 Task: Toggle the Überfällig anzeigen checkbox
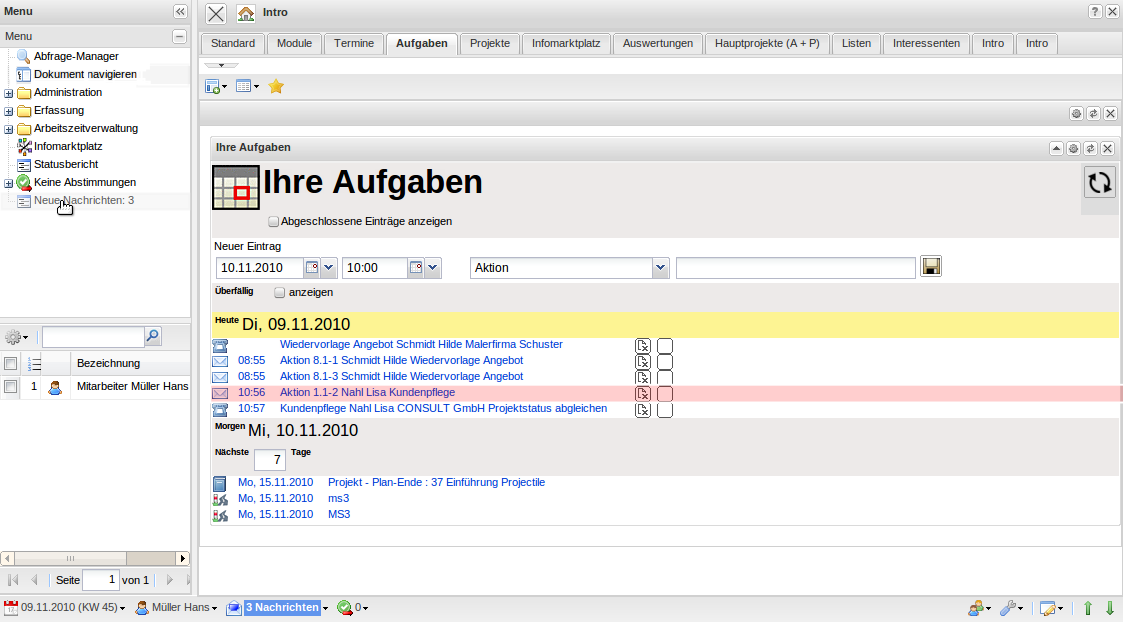[280, 293]
